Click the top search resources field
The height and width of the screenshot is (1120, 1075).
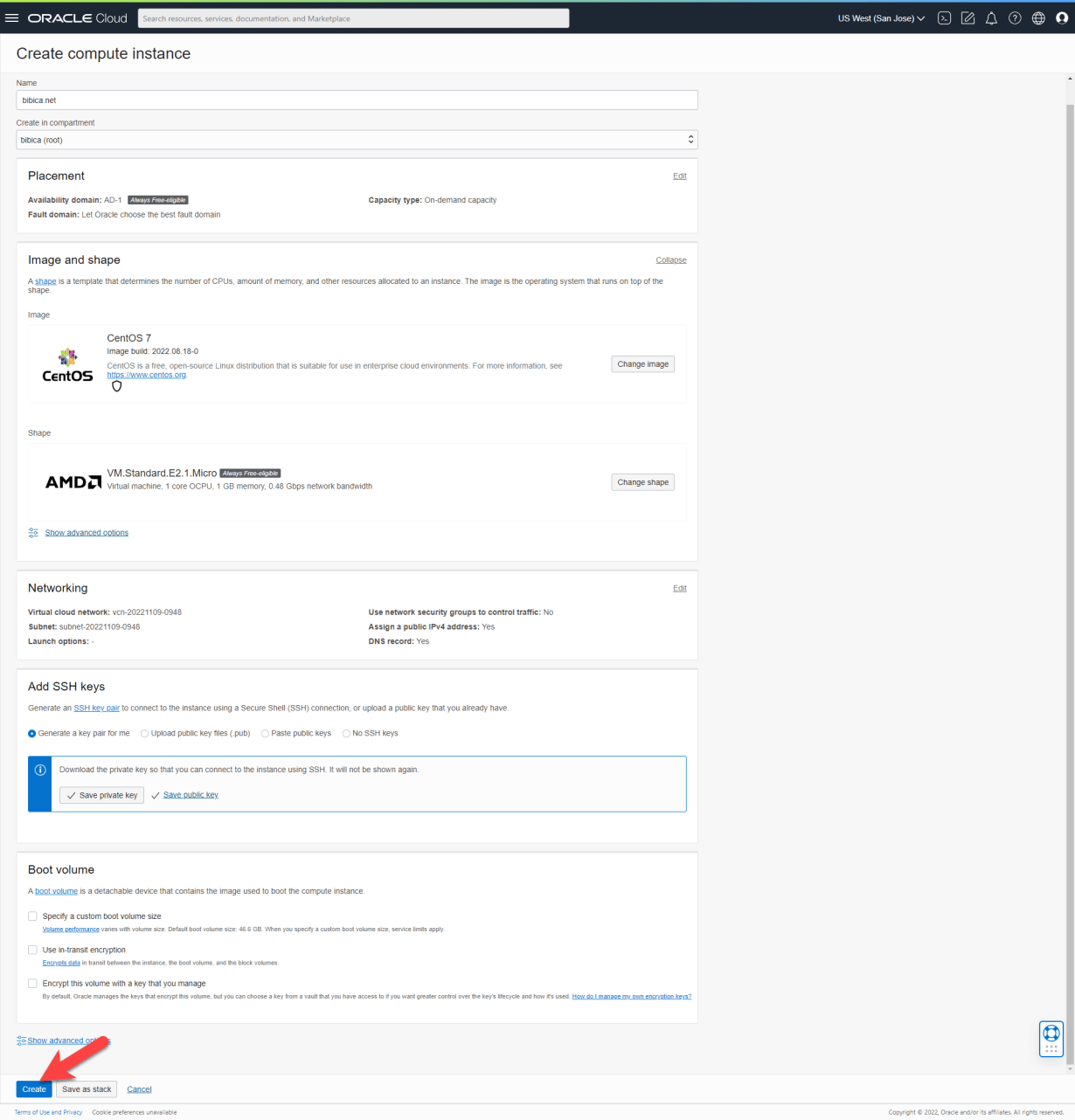(x=353, y=18)
